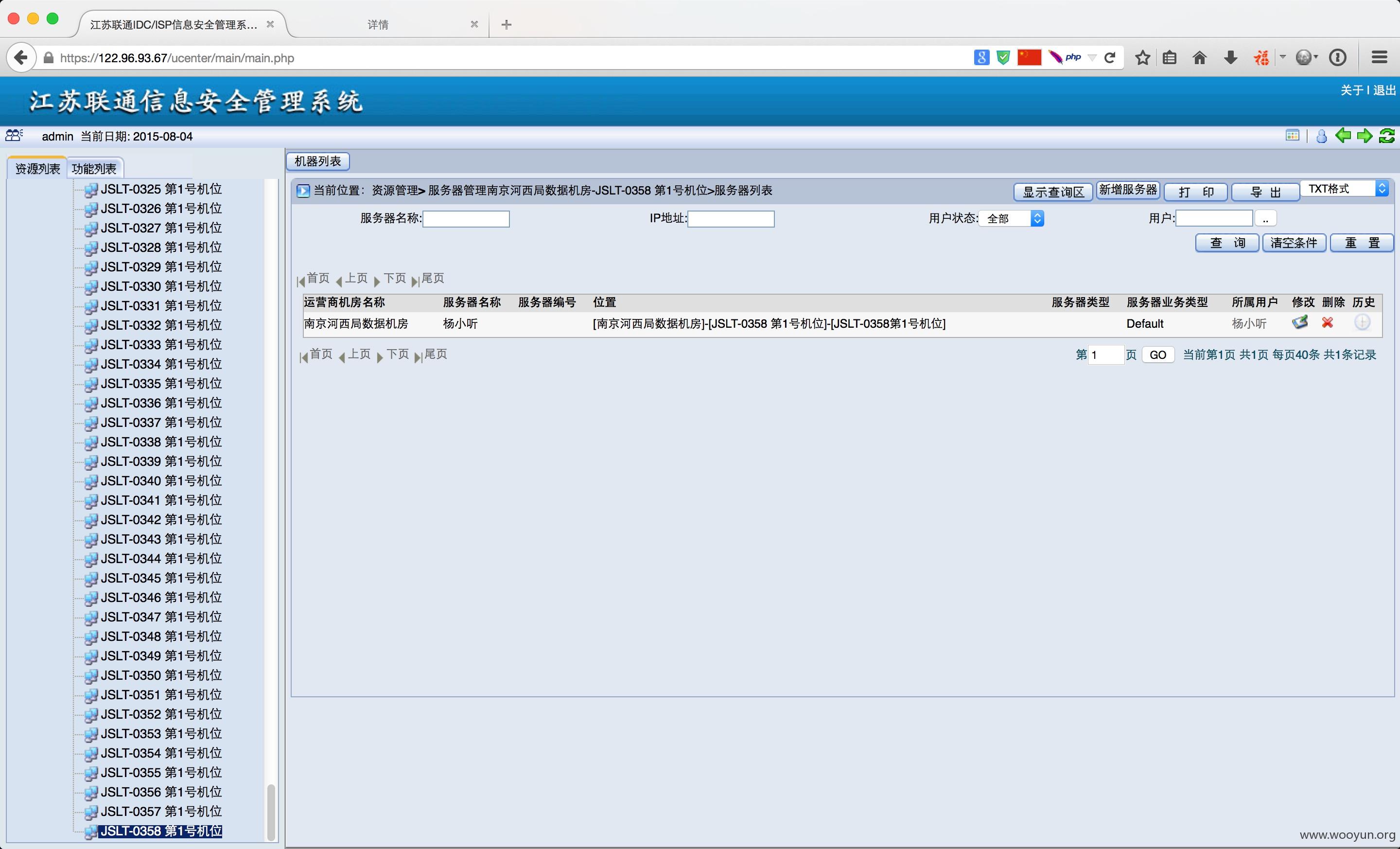Click the 退出 logout link
Screen dimensions: 1400x849
point(1383,90)
